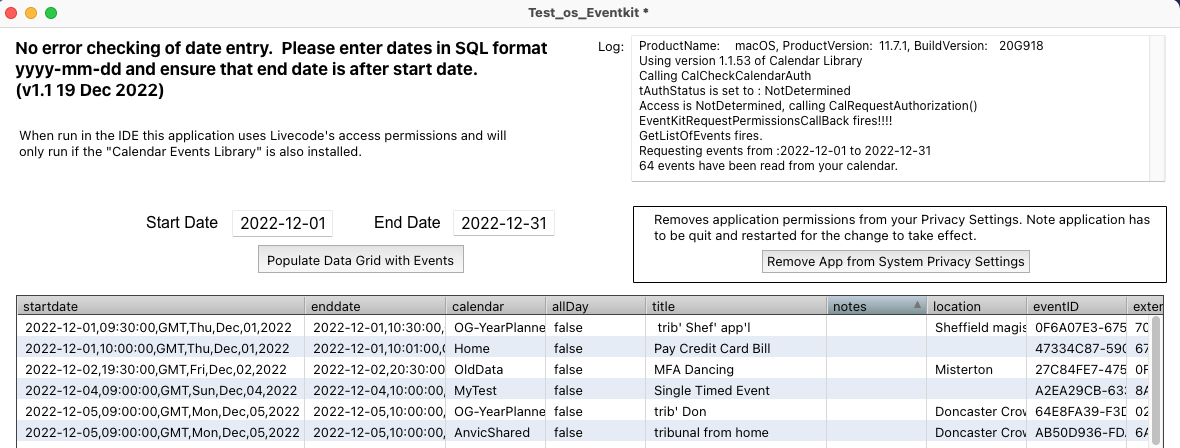Focus the End Date field
The image size is (1180, 448).
coord(503,224)
